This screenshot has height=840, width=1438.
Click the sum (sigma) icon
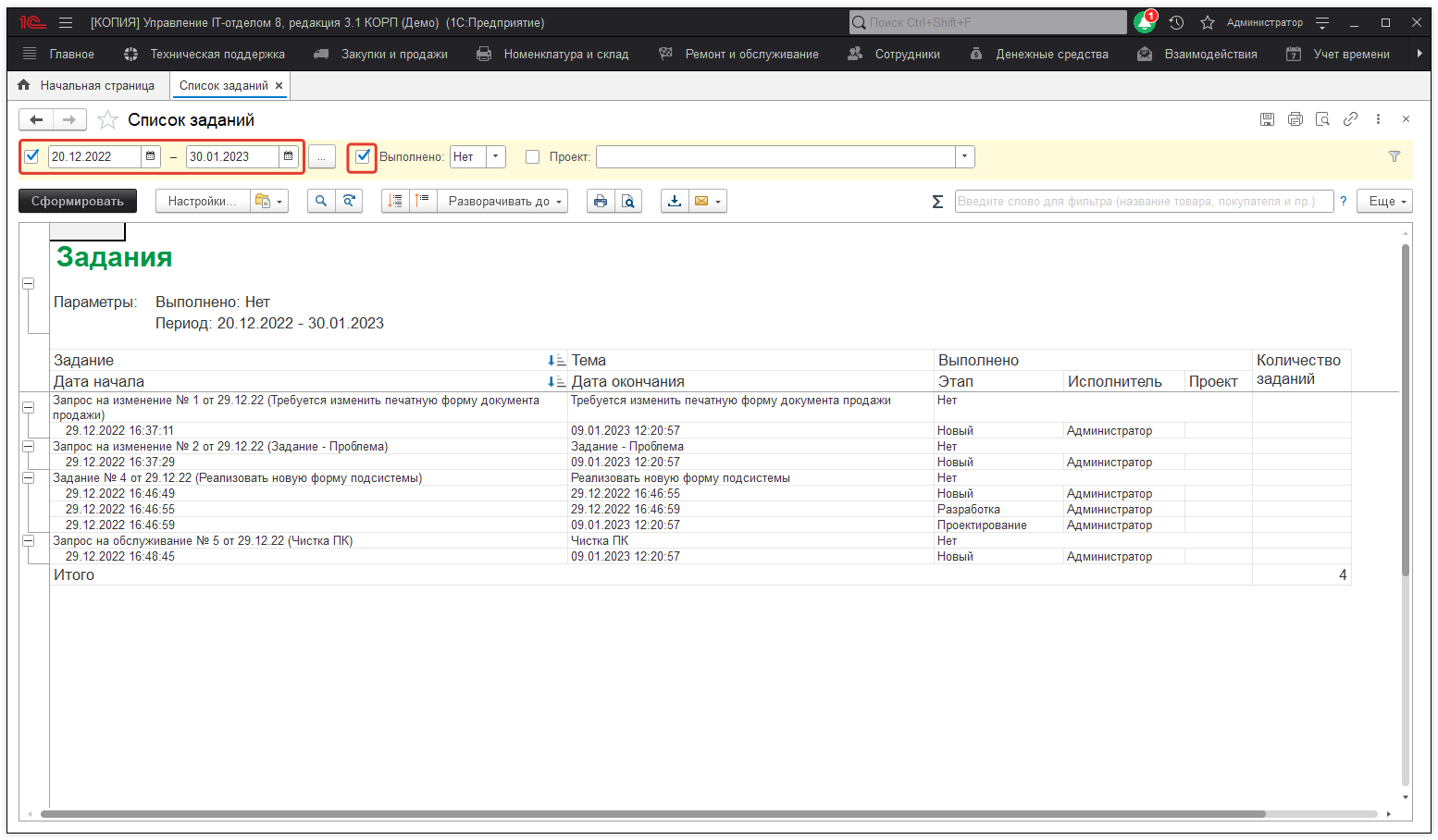coord(937,202)
